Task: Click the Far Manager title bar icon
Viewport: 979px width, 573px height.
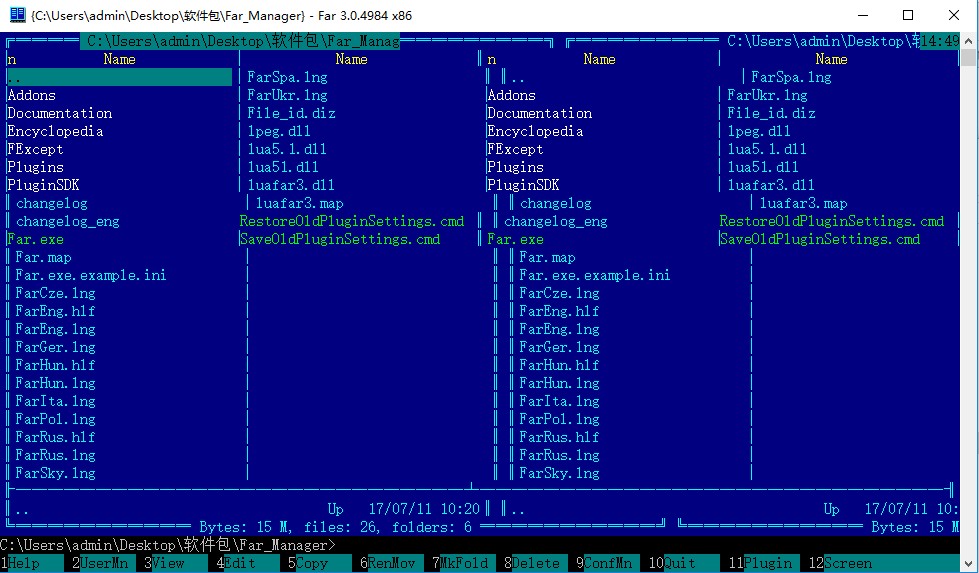Action: [x=17, y=15]
